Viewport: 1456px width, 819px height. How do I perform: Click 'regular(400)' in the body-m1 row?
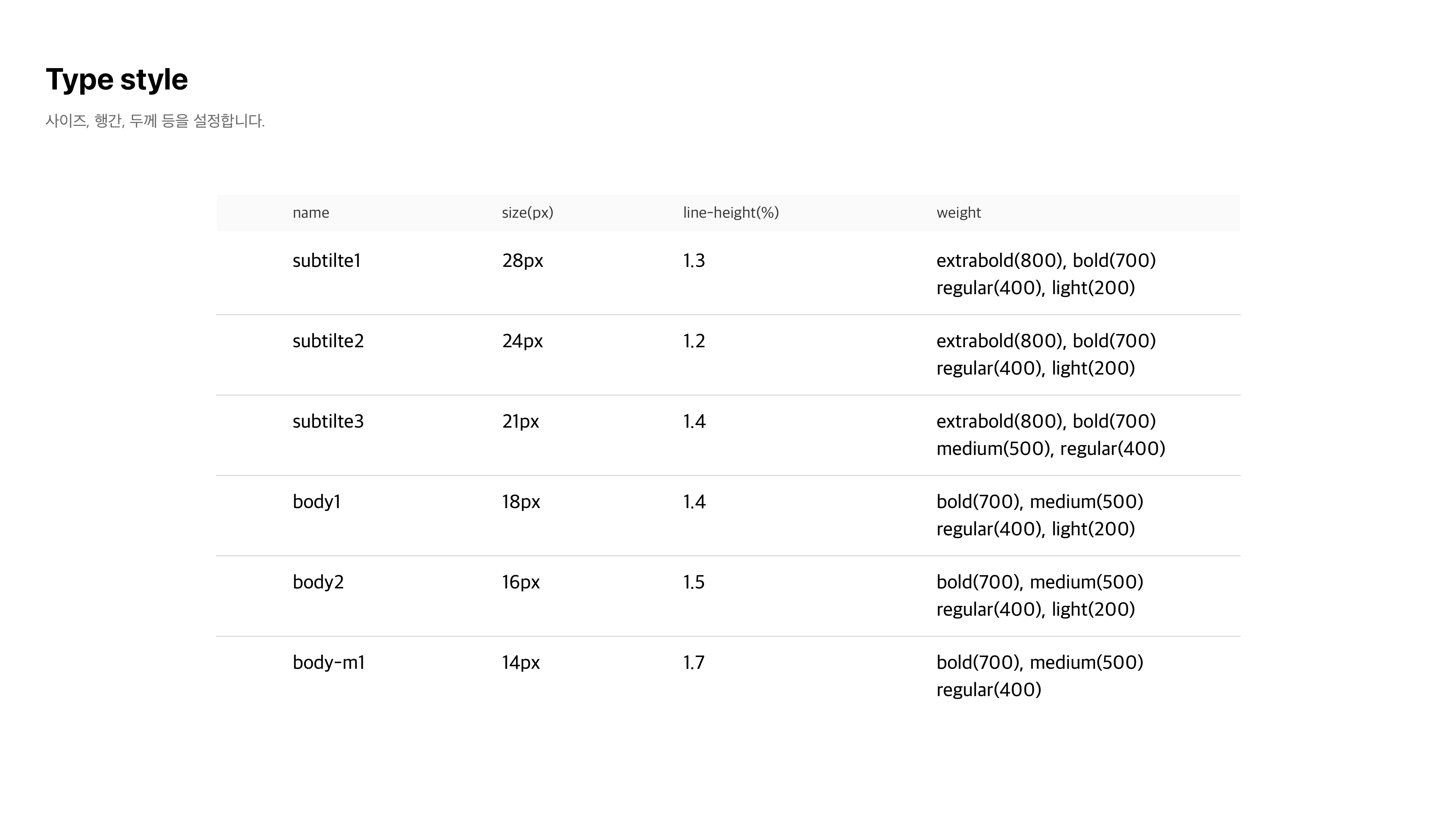[x=988, y=690]
